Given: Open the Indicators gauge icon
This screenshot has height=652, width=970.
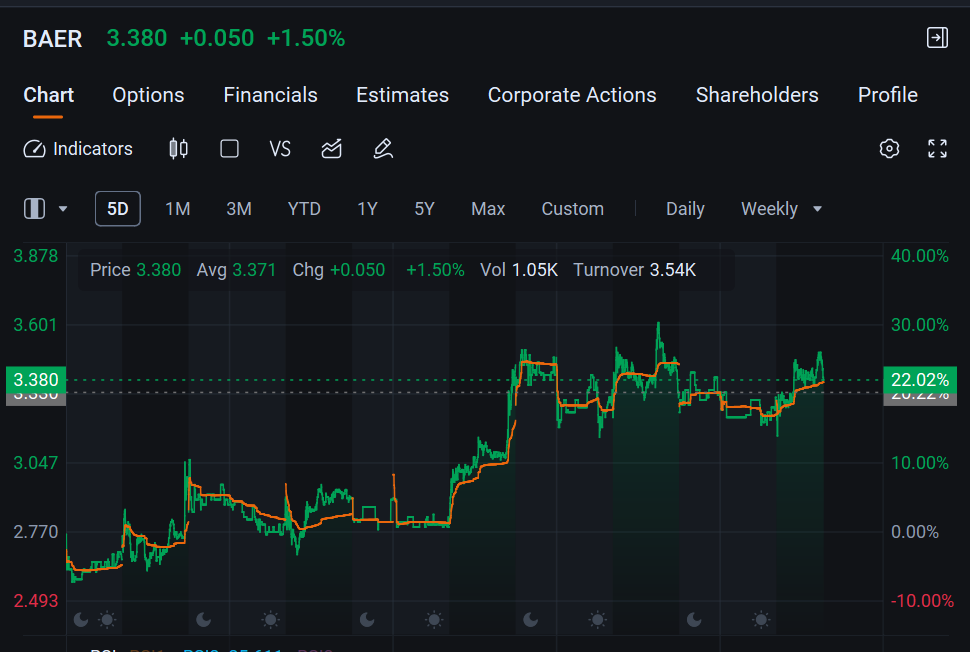Looking at the screenshot, I should (35, 149).
